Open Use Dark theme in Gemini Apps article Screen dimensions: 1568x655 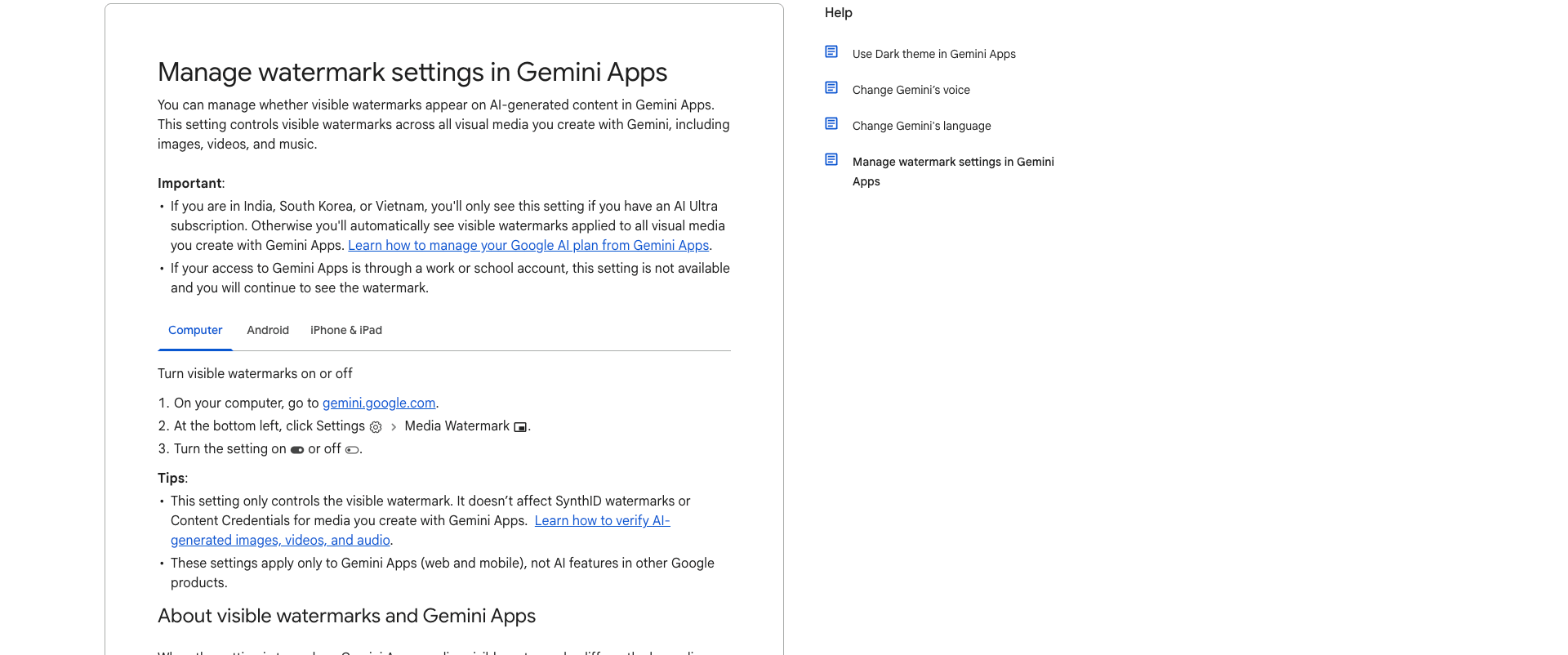934,54
